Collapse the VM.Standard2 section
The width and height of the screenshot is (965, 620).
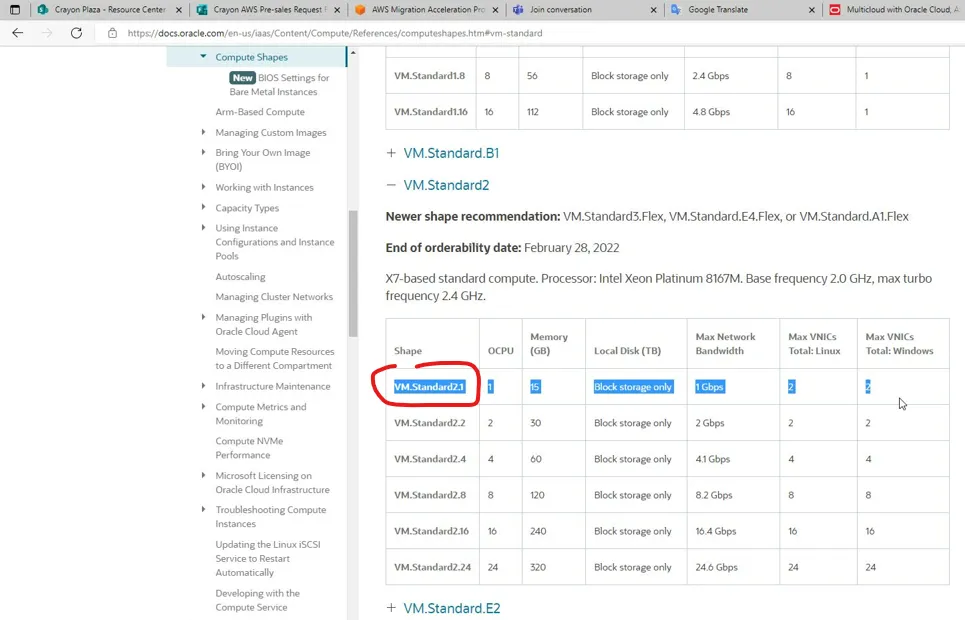click(x=391, y=185)
